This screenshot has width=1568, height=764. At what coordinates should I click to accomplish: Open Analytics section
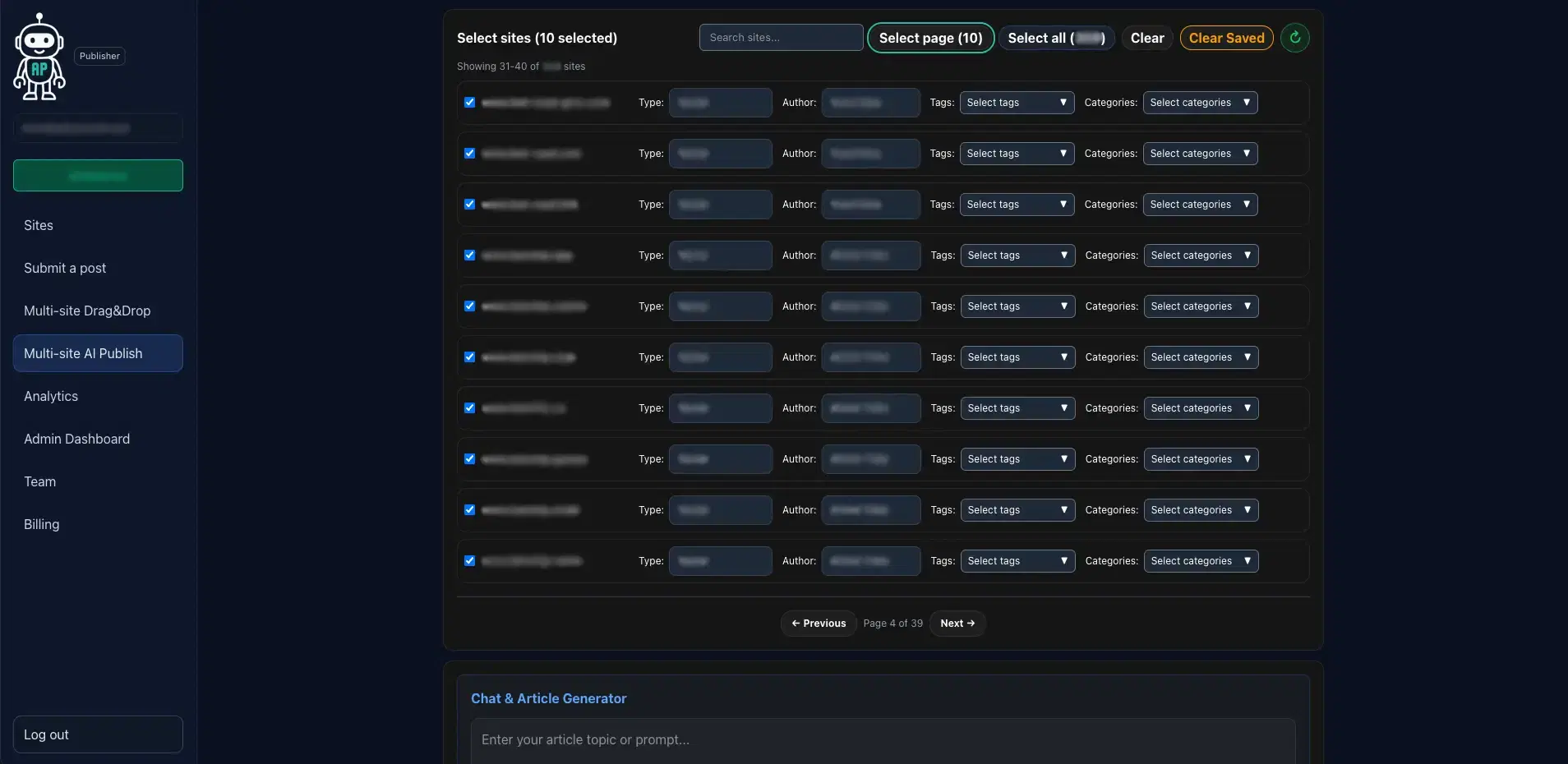(x=98, y=396)
